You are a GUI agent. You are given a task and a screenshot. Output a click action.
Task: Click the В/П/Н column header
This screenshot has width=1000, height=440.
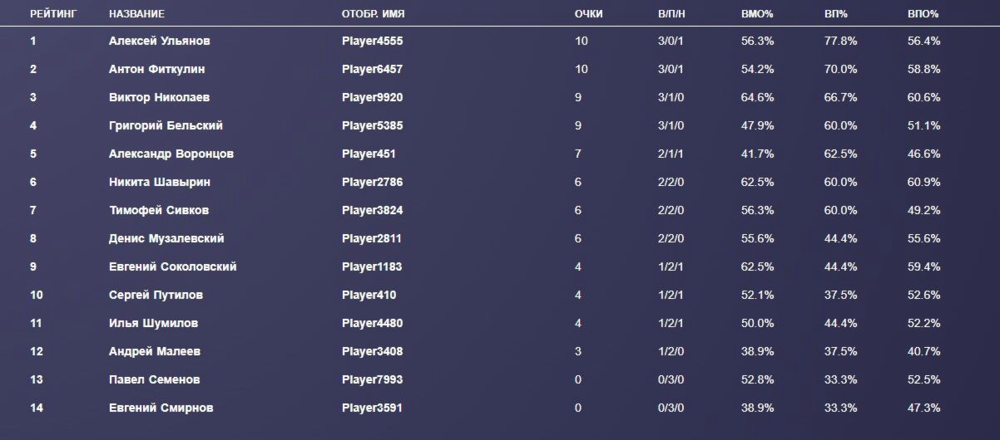(x=673, y=14)
